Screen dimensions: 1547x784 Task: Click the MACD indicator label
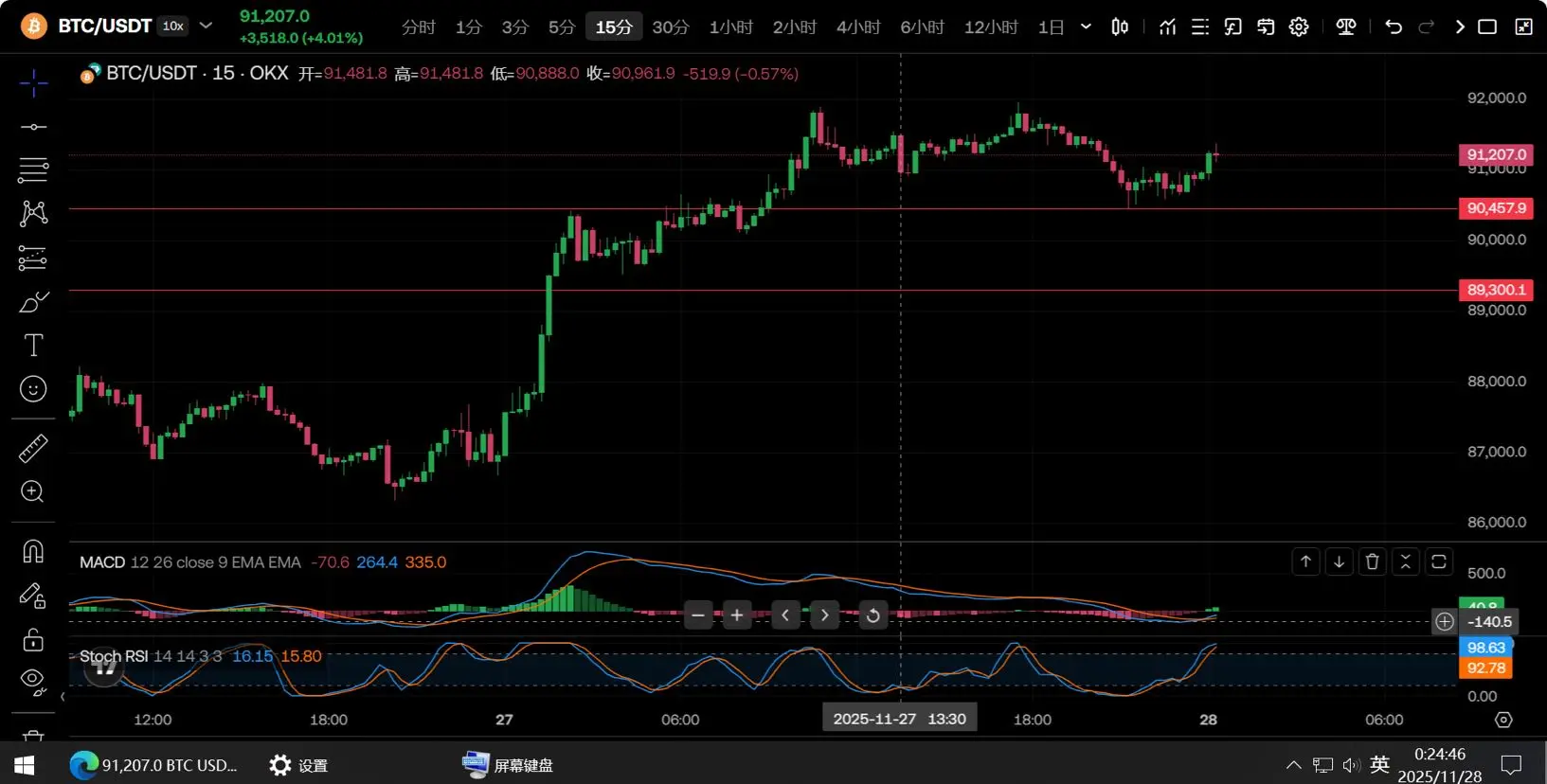pyautogui.click(x=102, y=562)
